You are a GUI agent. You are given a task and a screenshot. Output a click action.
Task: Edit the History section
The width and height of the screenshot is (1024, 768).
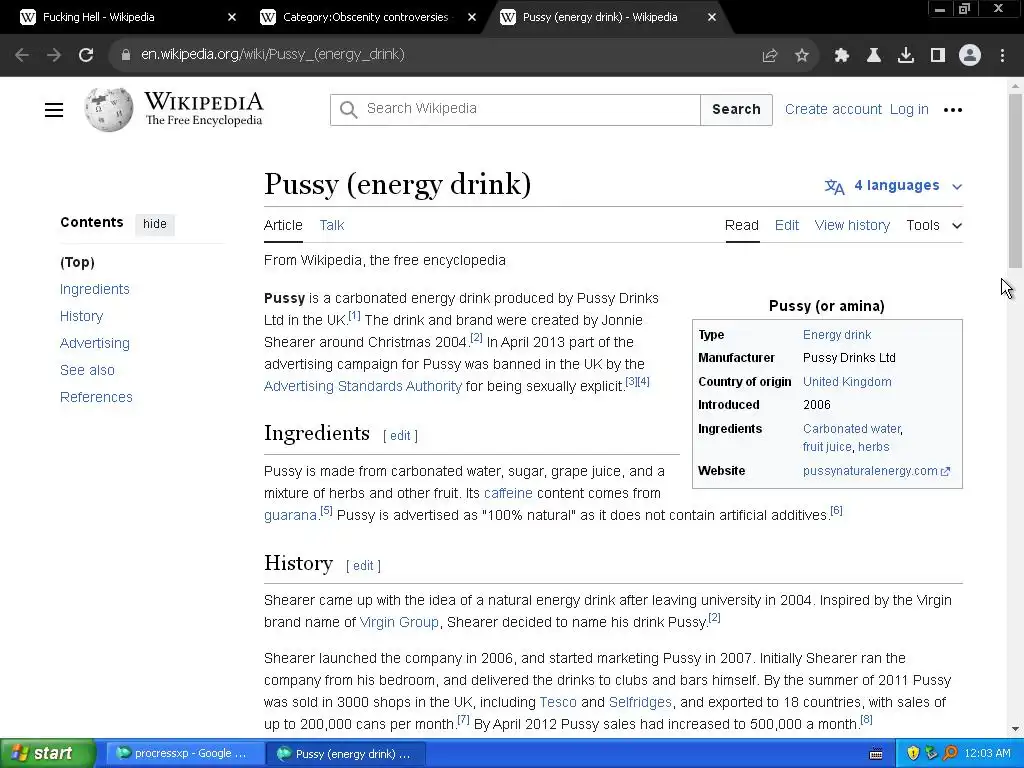tap(363, 566)
